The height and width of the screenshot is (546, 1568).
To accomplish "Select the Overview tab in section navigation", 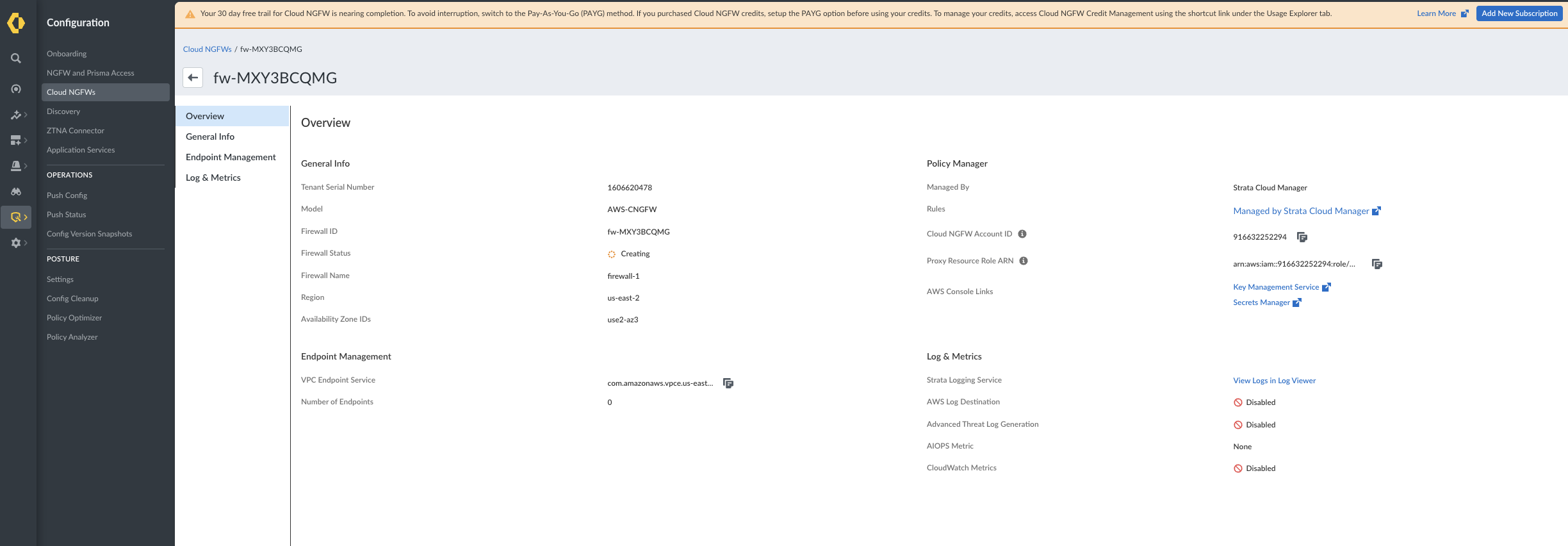I will (x=233, y=116).
